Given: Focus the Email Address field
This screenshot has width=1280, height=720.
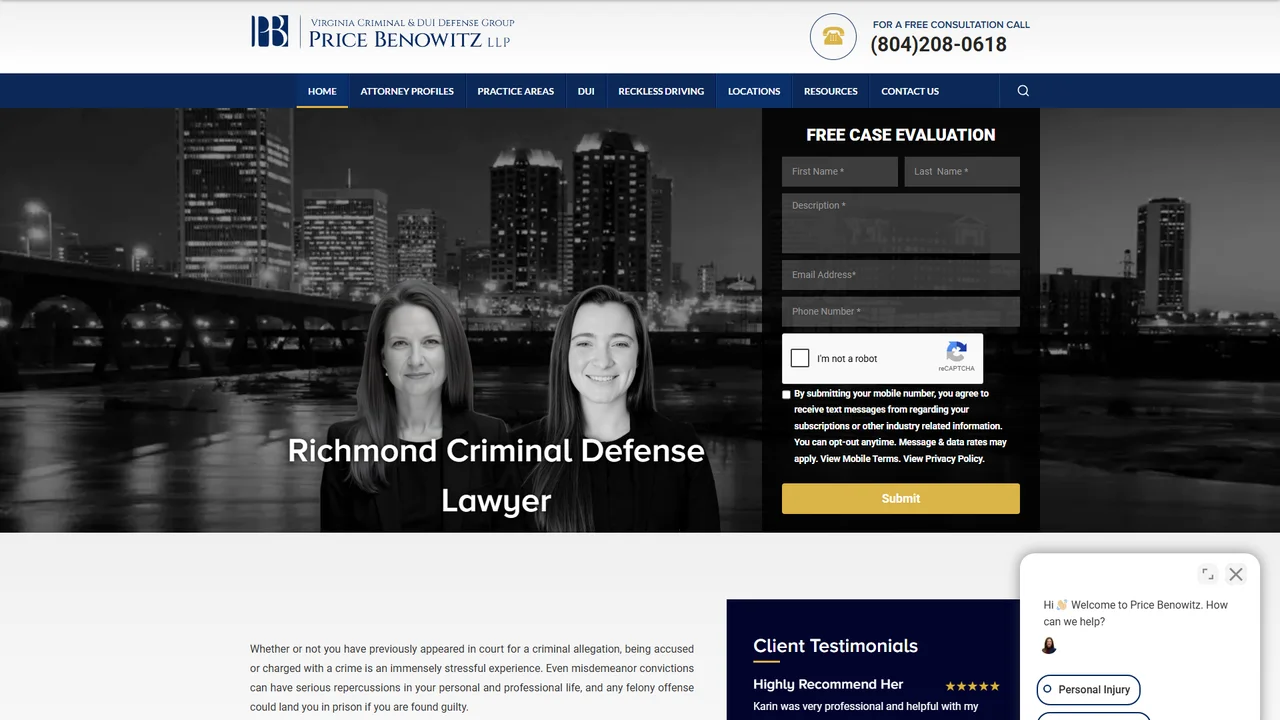Looking at the screenshot, I should 901,275.
